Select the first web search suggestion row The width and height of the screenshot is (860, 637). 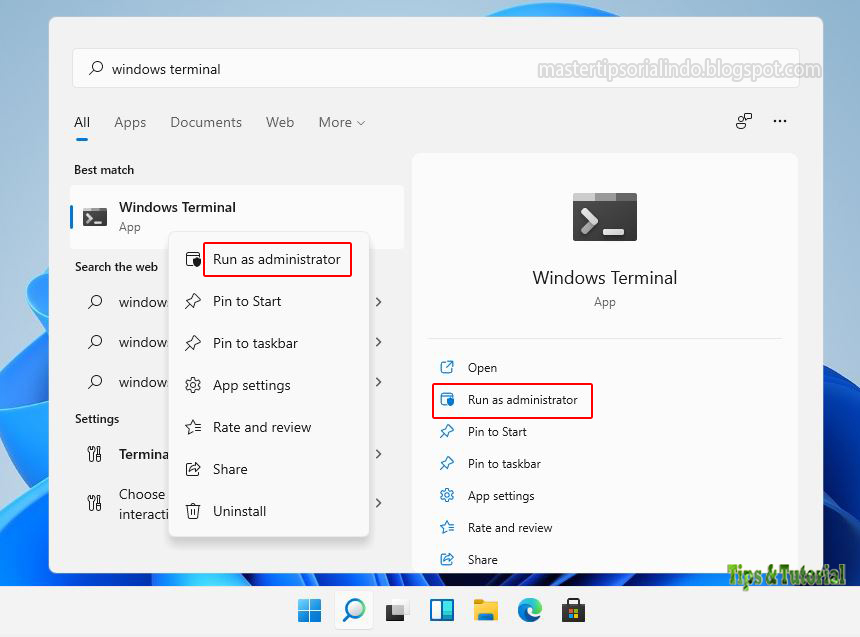pyautogui.click(x=237, y=302)
